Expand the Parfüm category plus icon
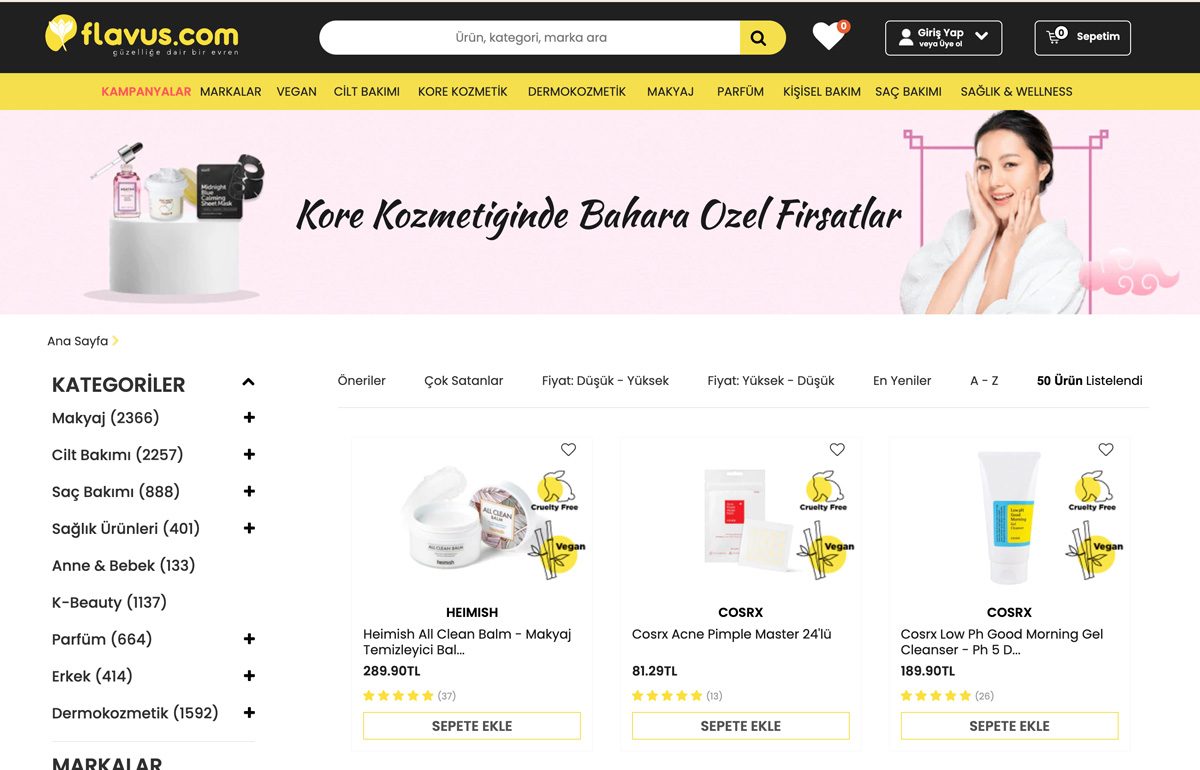This screenshot has width=1200, height=770. coord(249,639)
